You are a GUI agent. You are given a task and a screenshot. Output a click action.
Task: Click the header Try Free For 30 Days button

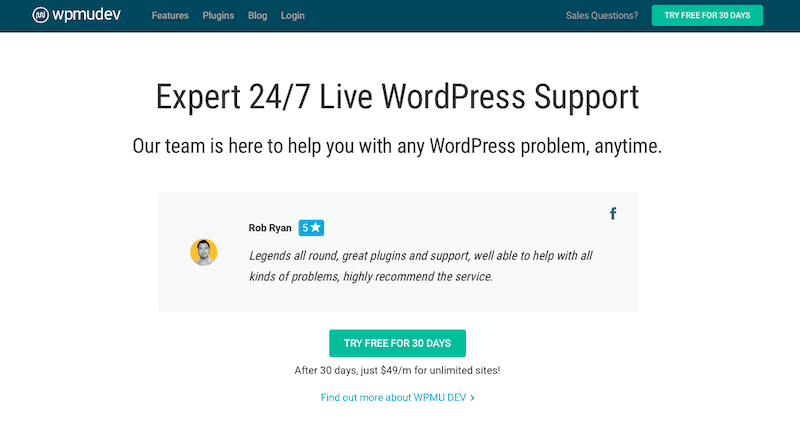coord(707,15)
